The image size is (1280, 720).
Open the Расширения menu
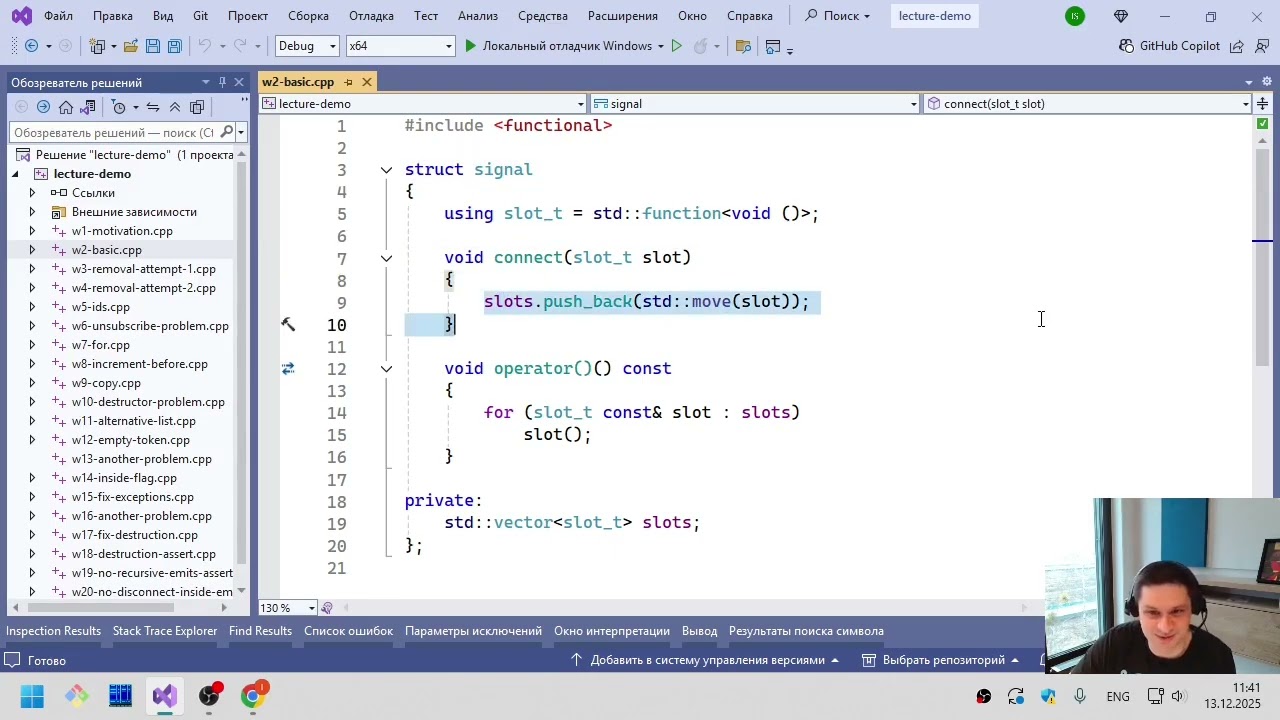coord(623,16)
